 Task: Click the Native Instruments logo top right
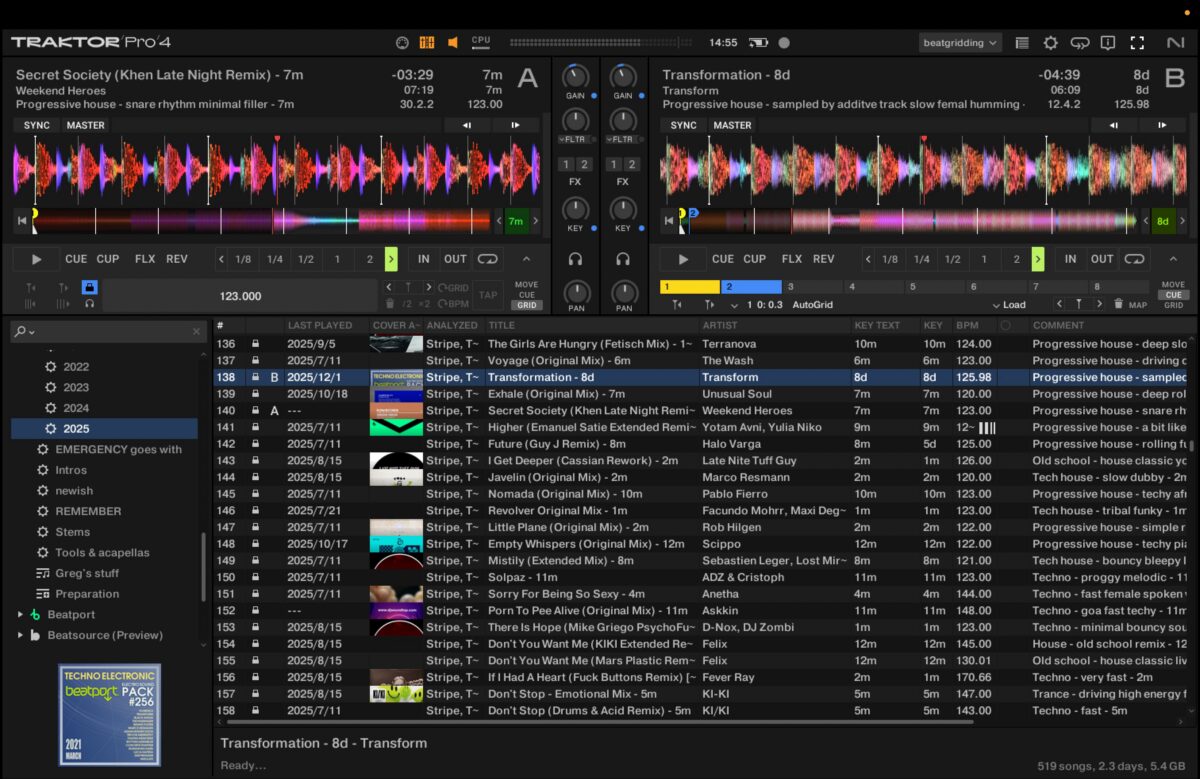click(1178, 43)
